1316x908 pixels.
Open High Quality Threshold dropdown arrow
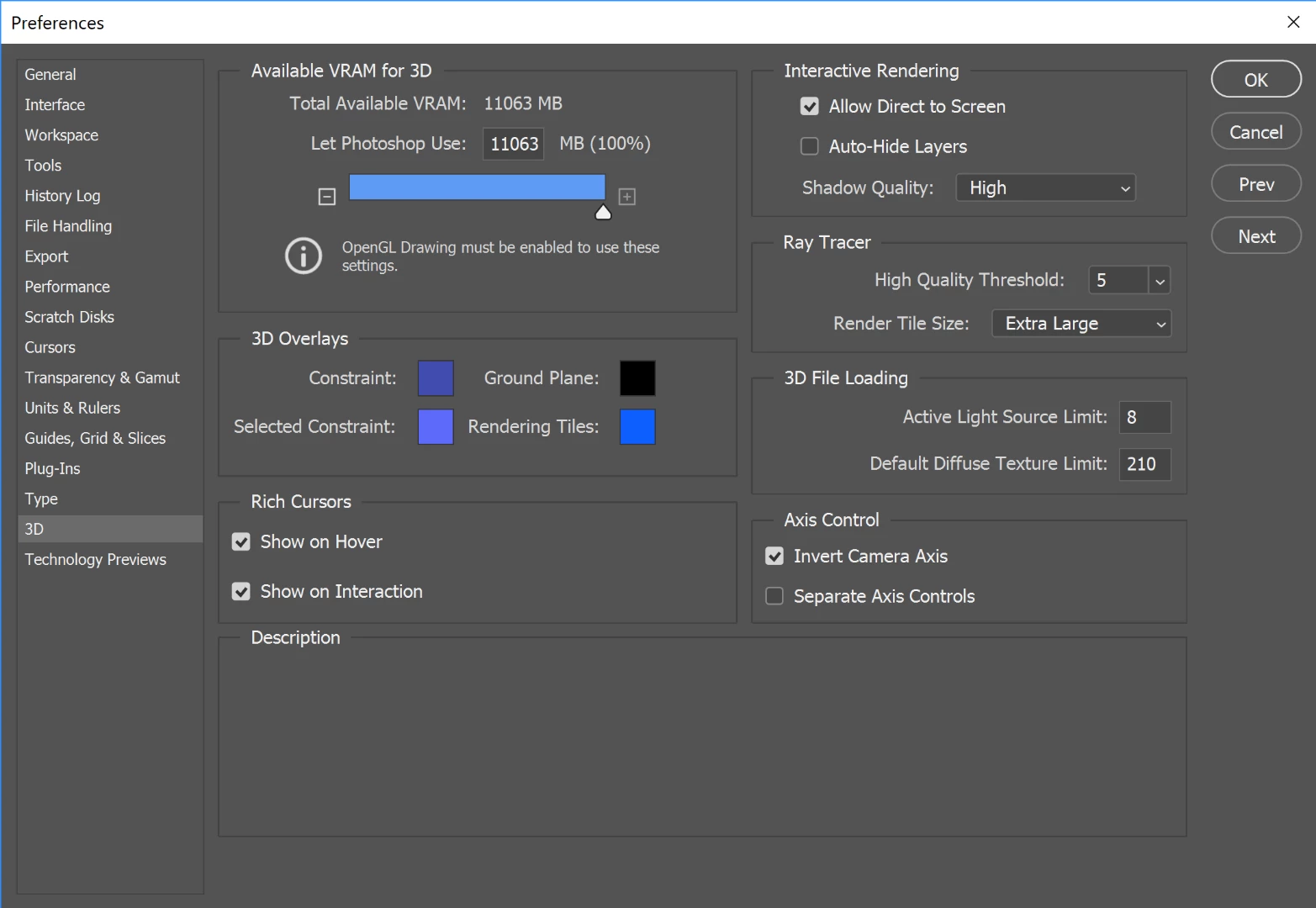(1160, 281)
